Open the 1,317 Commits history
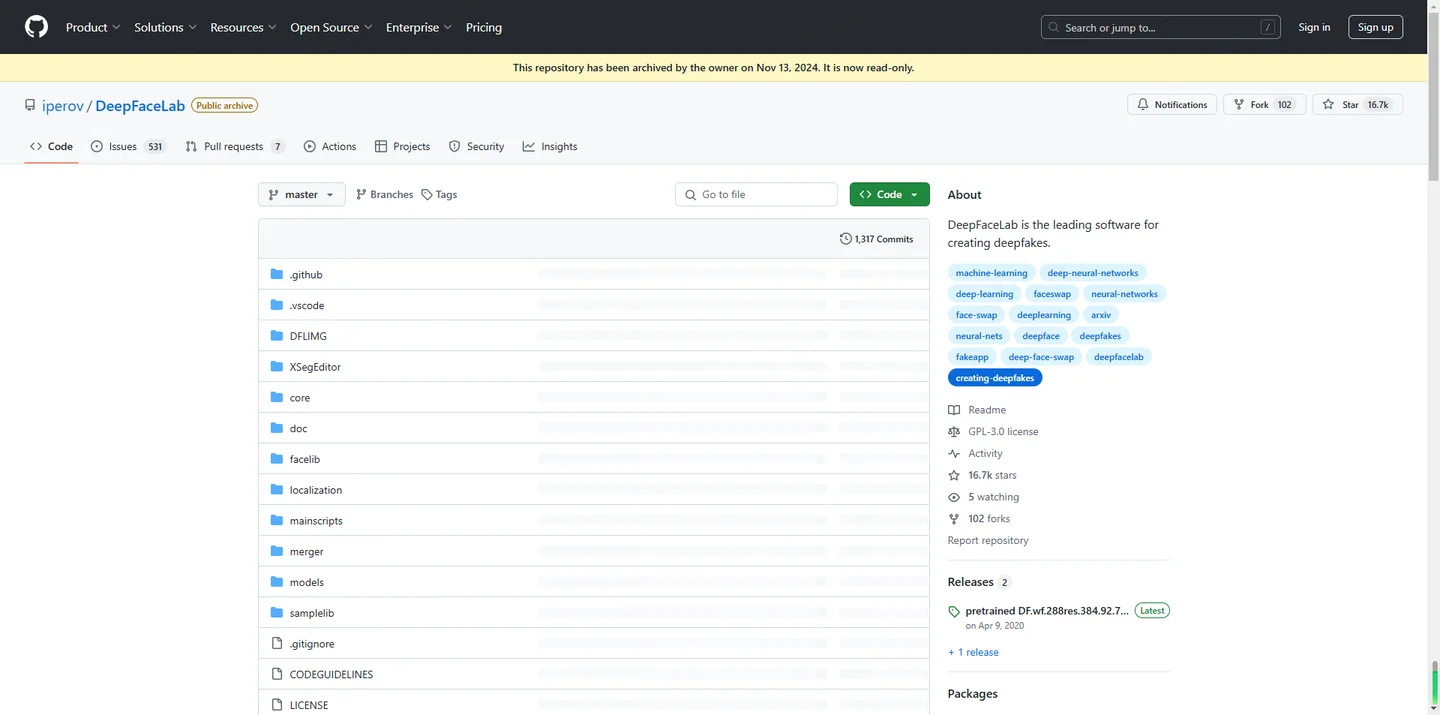 tap(877, 239)
